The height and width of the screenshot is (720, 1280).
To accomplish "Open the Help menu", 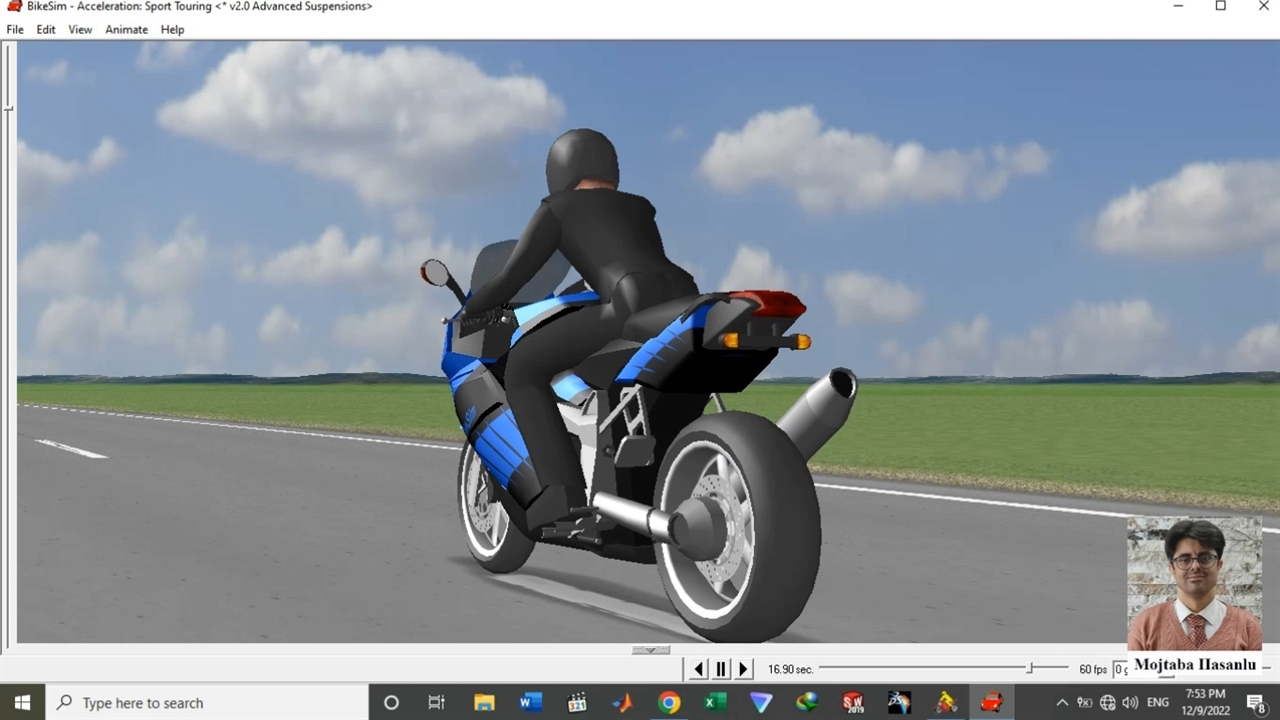I will click(x=172, y=30).
